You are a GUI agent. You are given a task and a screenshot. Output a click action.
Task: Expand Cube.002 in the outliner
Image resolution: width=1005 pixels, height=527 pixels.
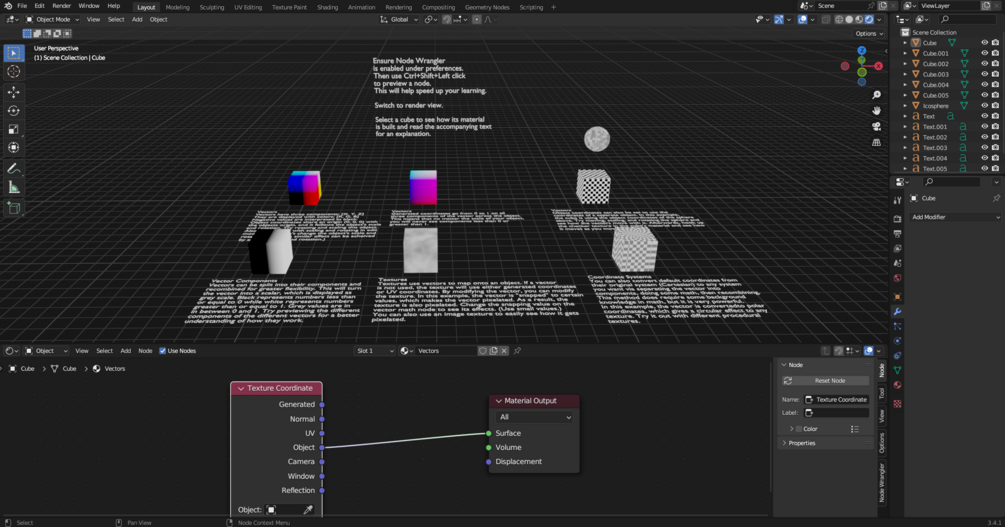pyautogui.click(x=905, y=64)
